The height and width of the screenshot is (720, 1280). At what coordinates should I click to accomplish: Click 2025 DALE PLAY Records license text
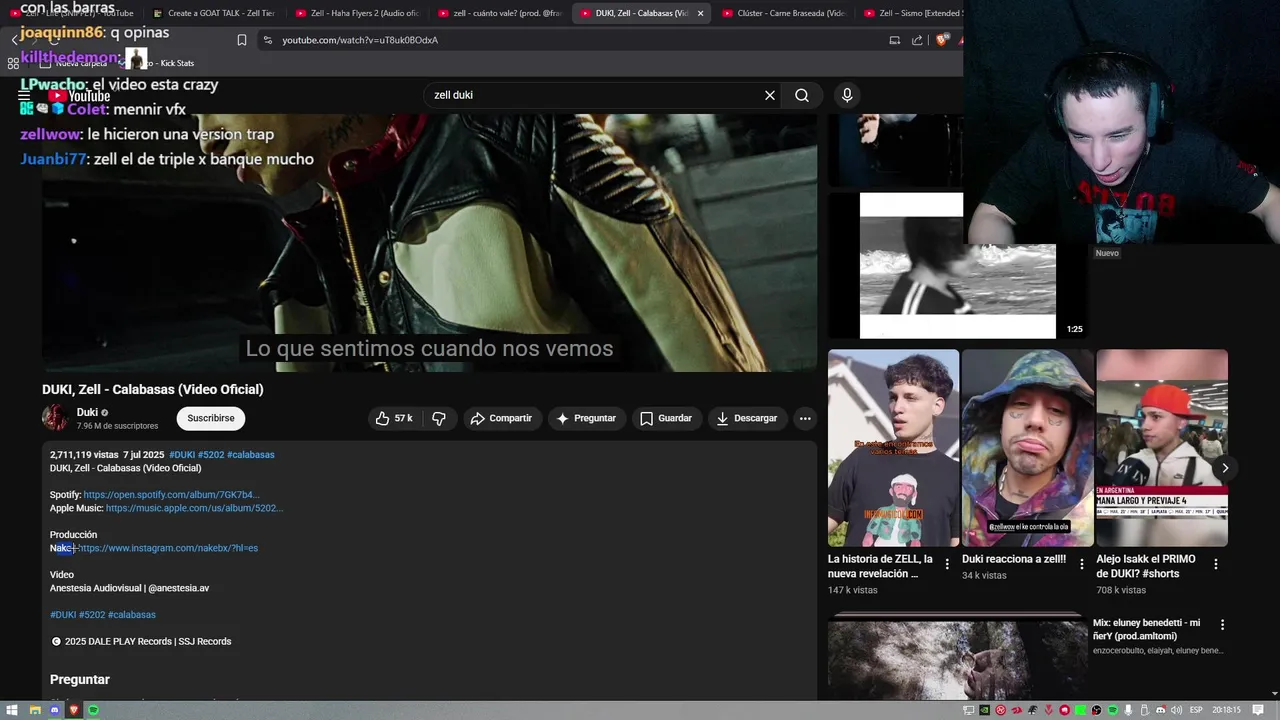[148, 642]
